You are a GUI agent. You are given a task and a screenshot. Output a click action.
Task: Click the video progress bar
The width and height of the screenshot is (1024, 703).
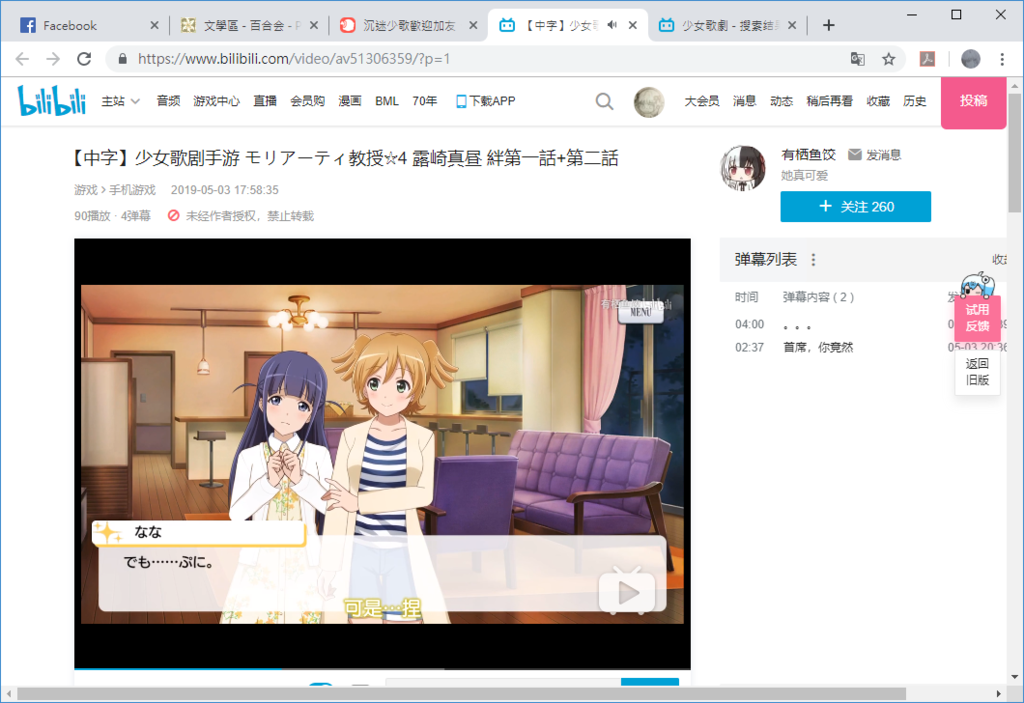coord(382,668)
